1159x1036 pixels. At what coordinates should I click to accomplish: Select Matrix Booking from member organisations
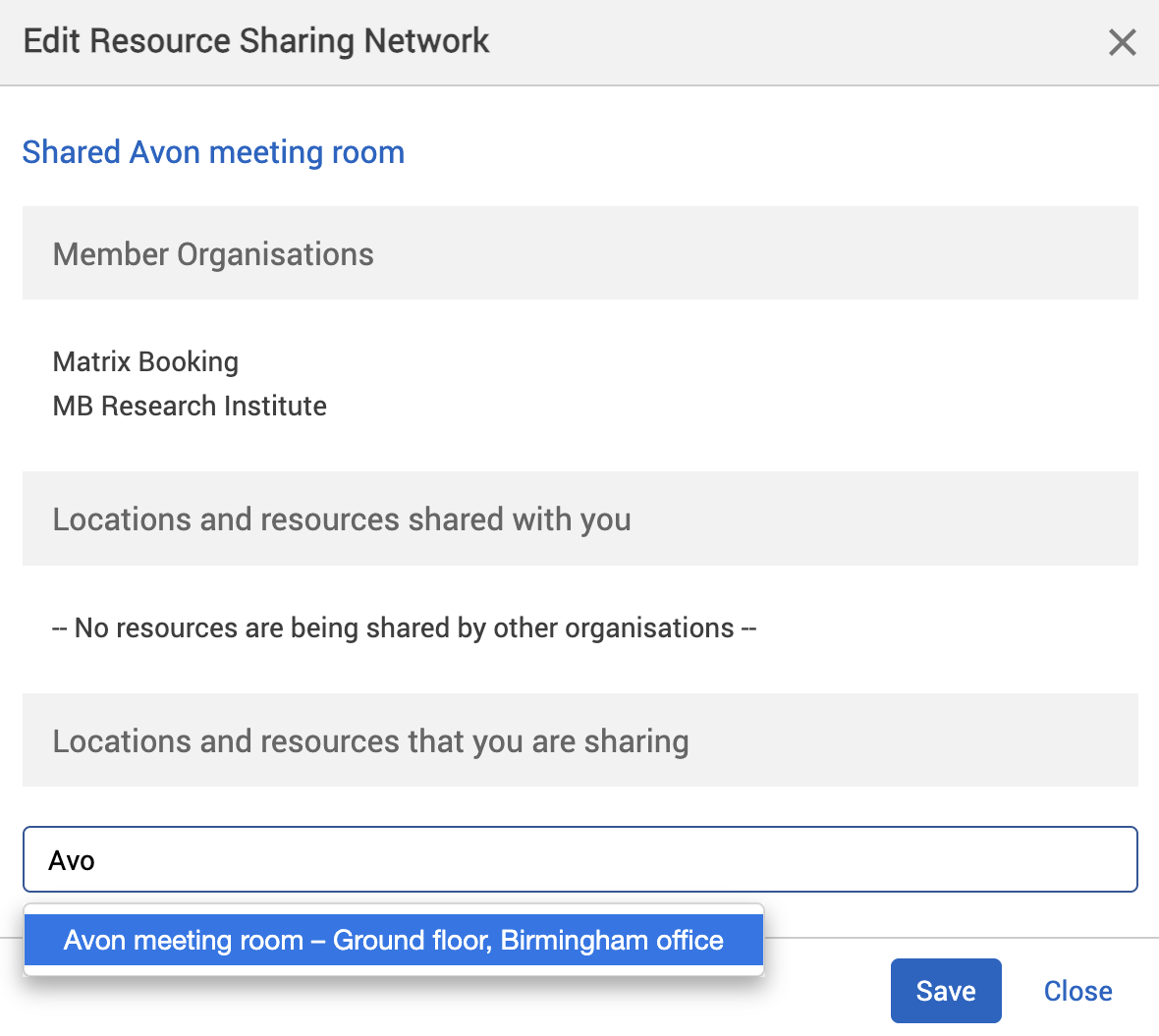[145, 361]
